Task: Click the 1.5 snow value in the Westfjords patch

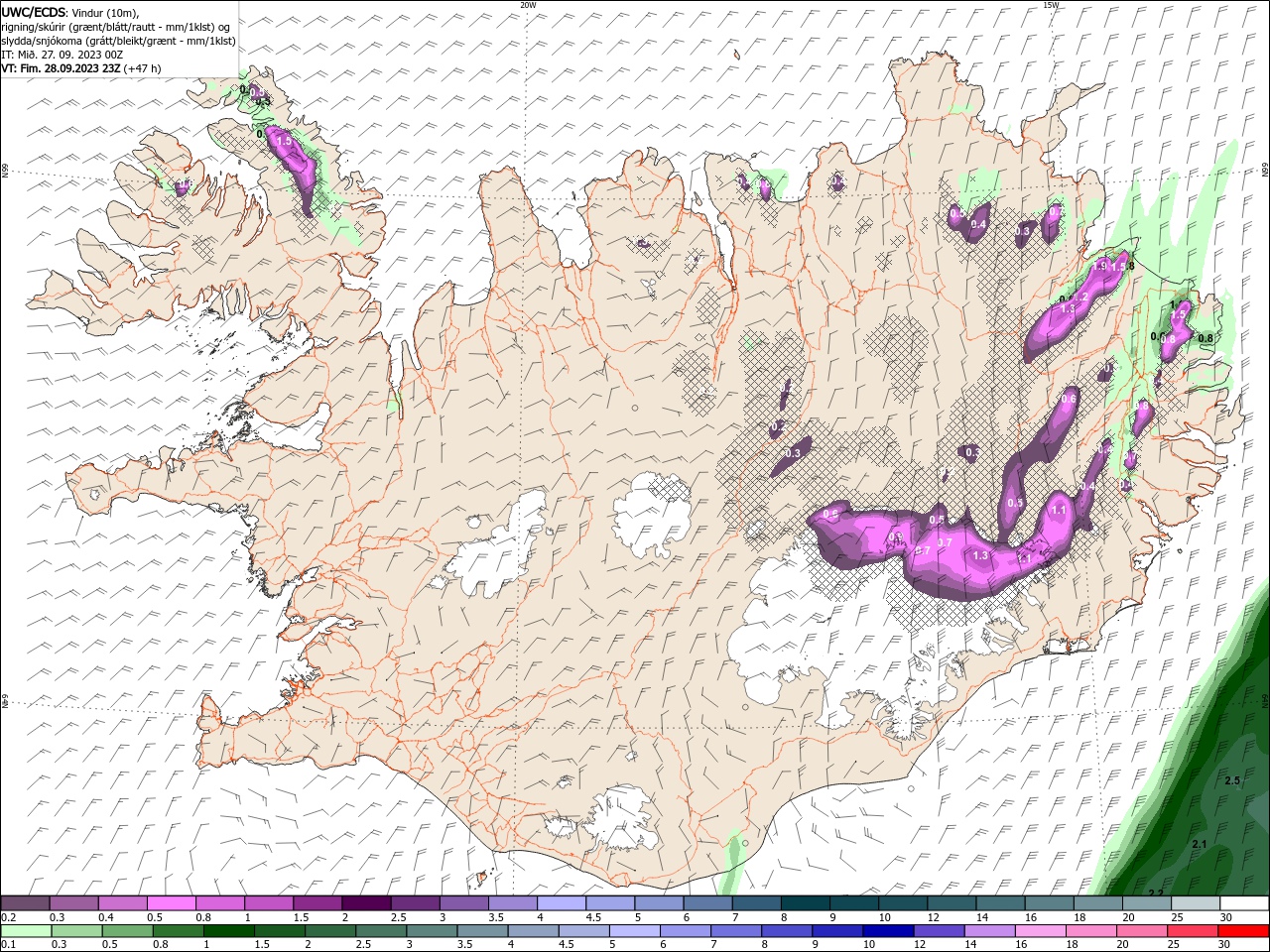Action: pyautogui.click(x=285, y=142)
